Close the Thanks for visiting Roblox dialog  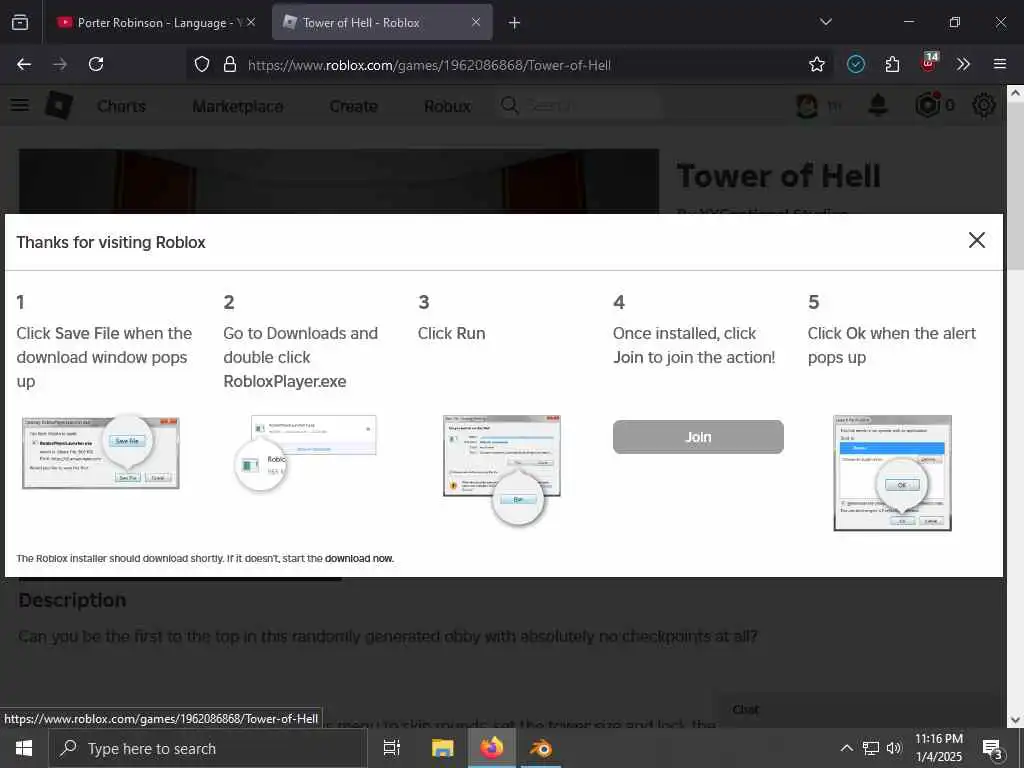[x=976, y=240]
